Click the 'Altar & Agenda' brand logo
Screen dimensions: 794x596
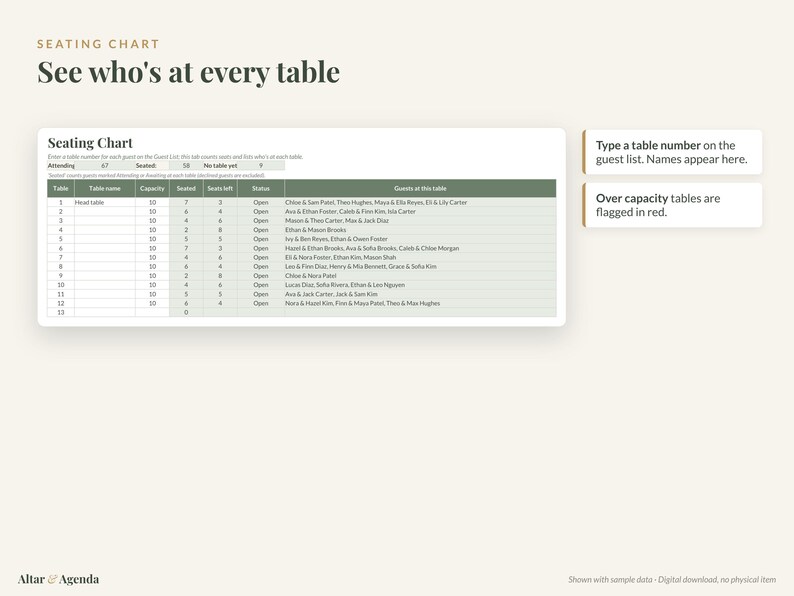click(x=58, y=579)
